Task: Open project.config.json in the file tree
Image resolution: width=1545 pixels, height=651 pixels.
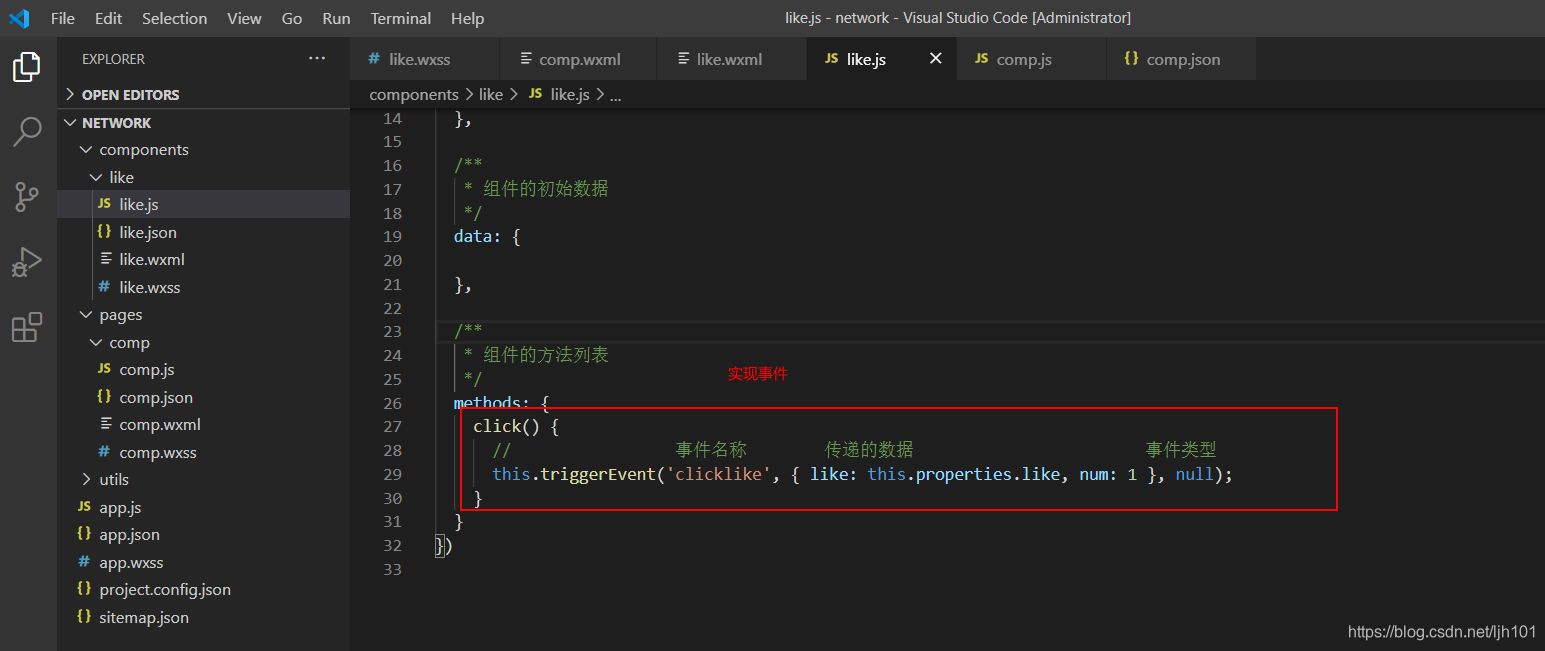Action: tap(203, 589)
